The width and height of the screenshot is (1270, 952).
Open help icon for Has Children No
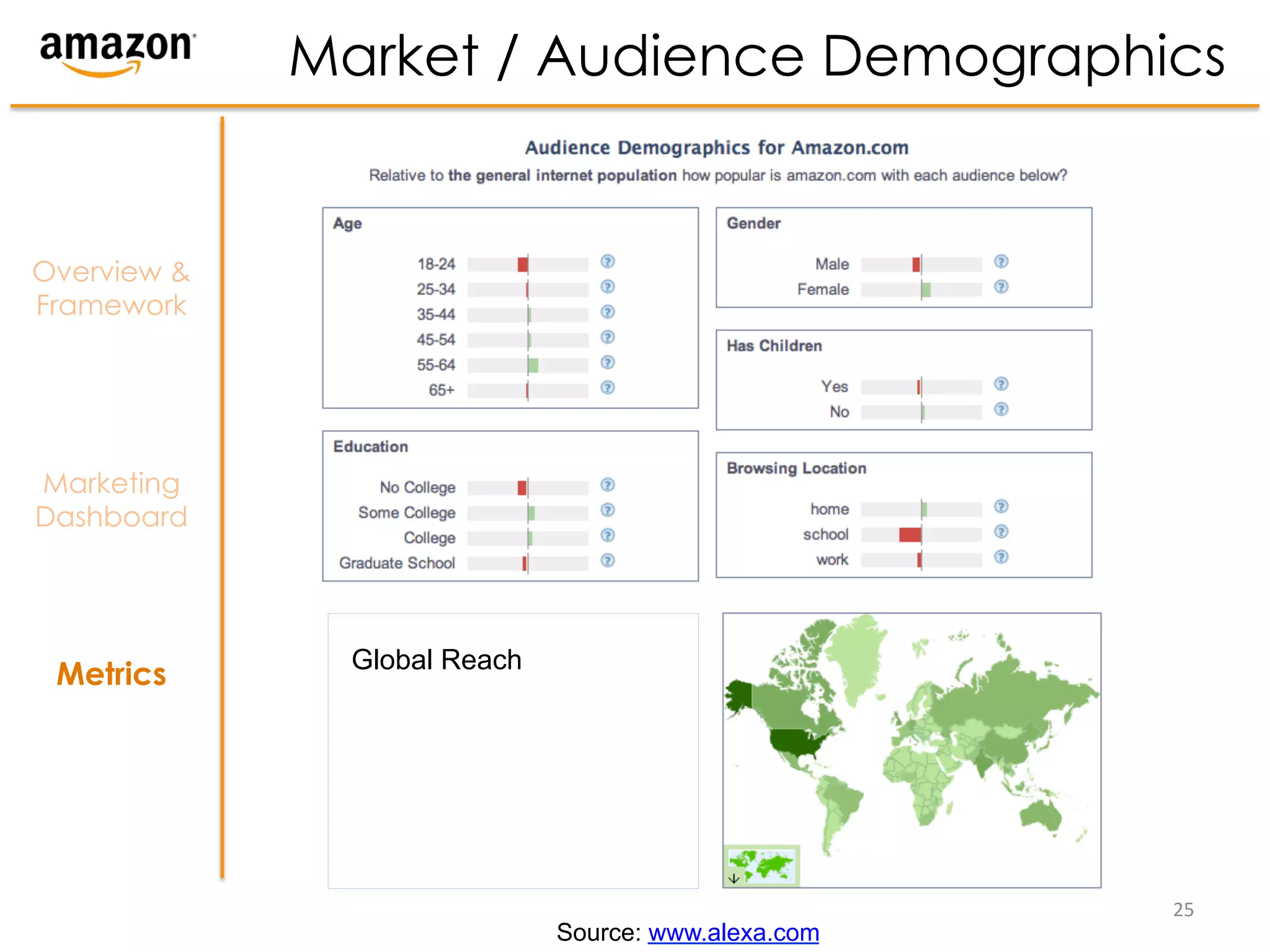tap(1001, 410)
